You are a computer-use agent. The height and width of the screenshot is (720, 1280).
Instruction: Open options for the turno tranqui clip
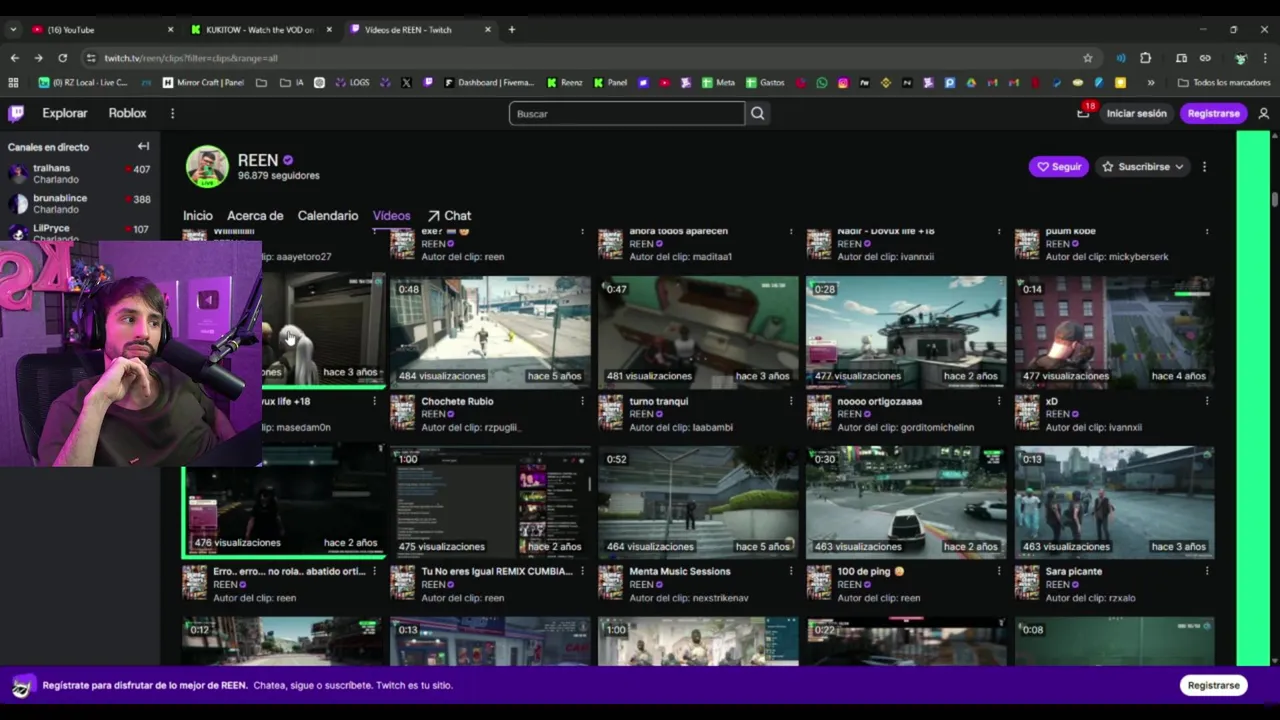(x=790, y=401)
